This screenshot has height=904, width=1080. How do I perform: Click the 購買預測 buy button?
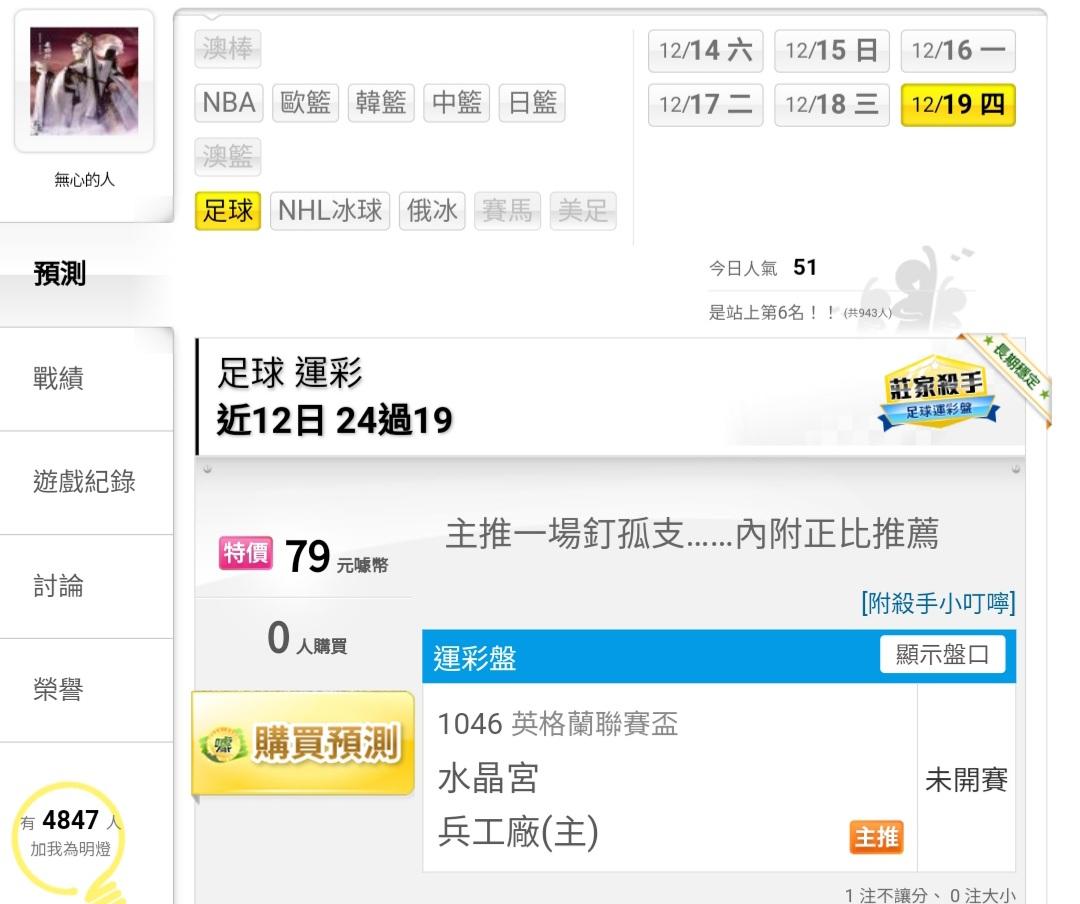(x=303, y=743)
